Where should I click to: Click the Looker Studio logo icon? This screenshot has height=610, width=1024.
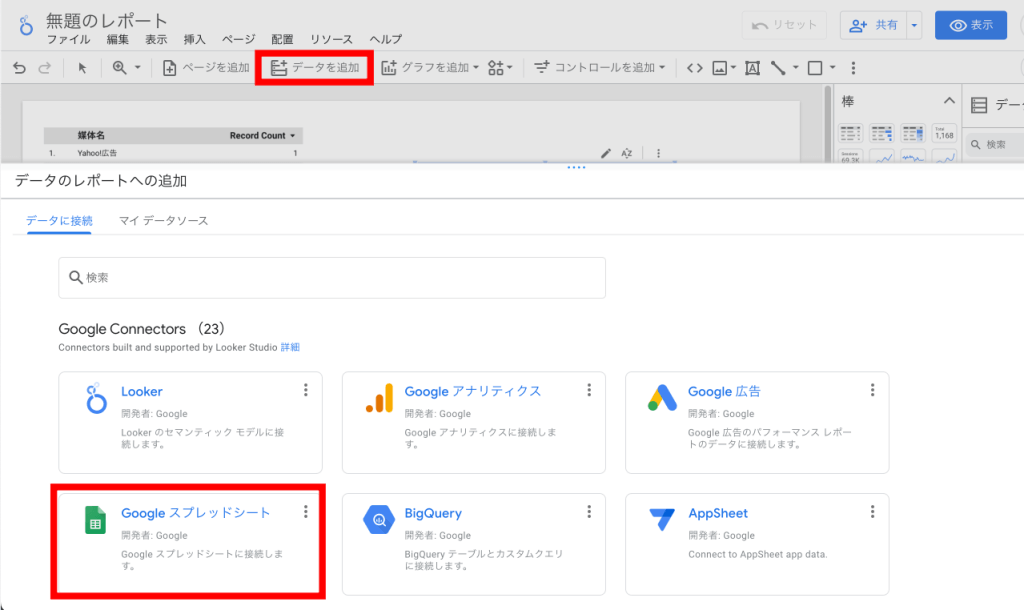[x=25, y=26]
